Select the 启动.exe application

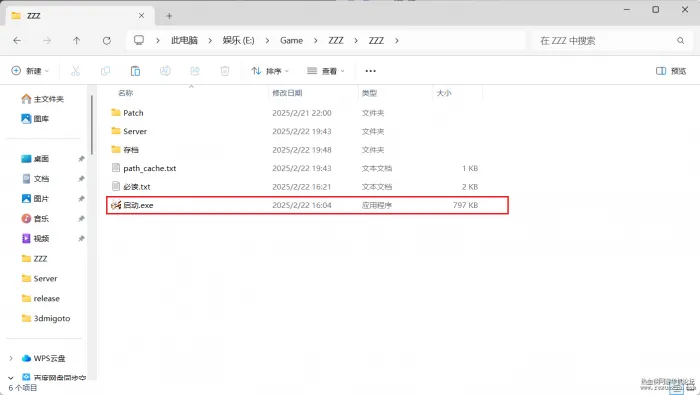(x=308, y=205)
